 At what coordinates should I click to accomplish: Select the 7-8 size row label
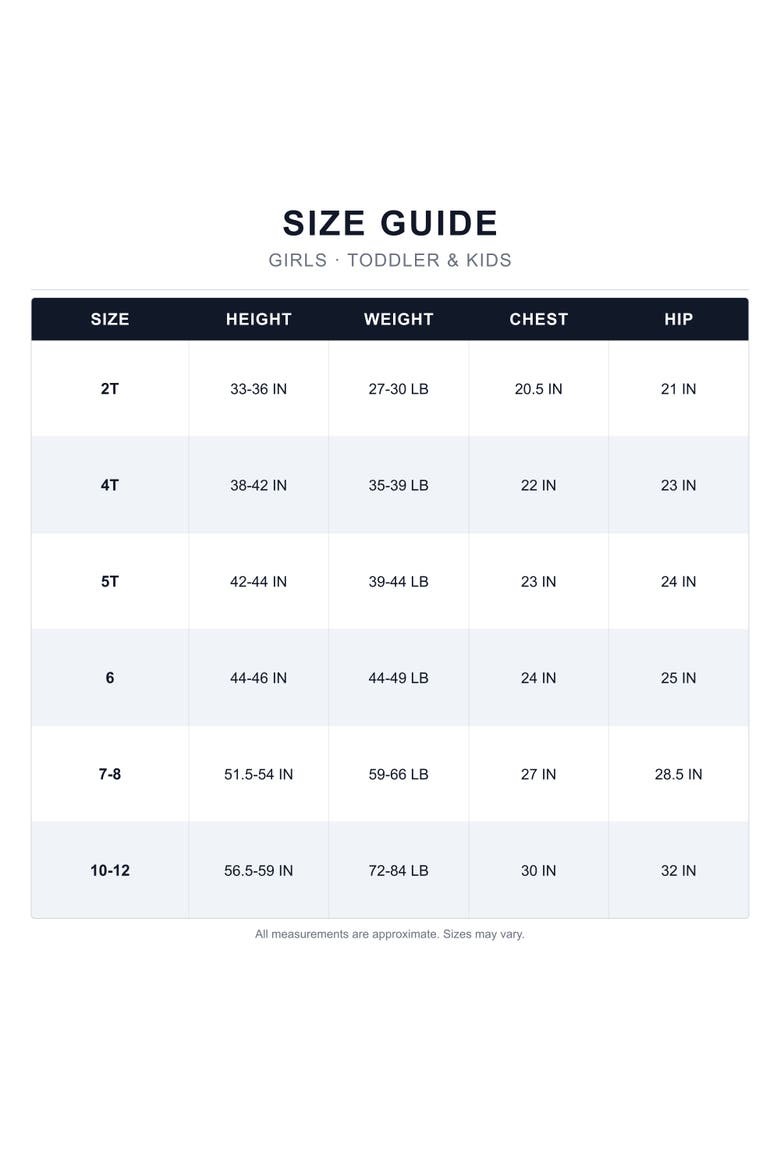(110, 774)
